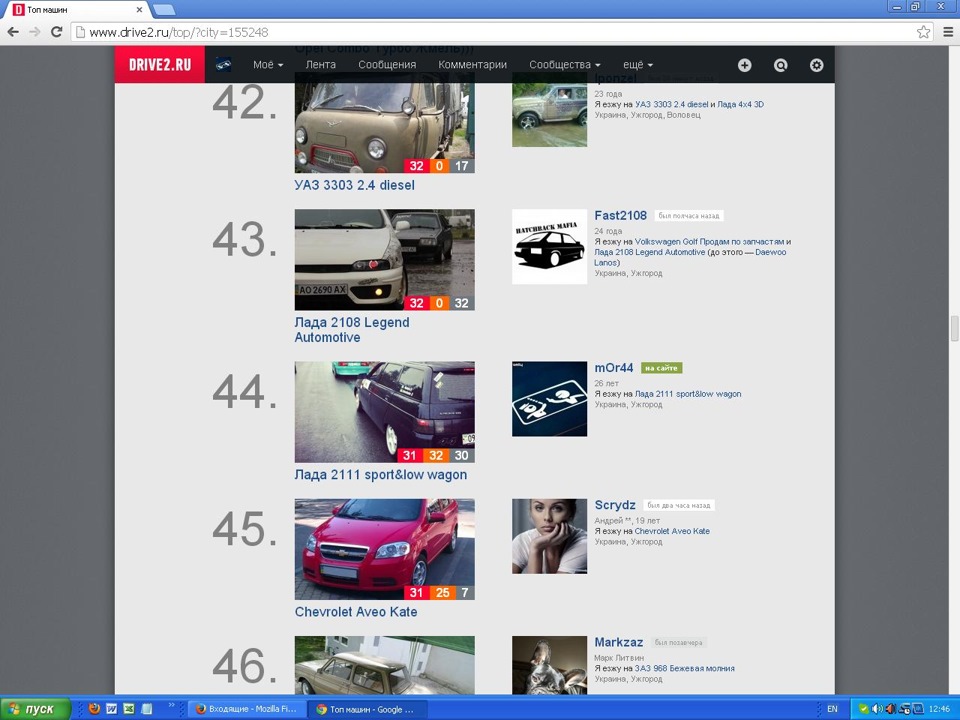
Task: Click the dark Lada 2111 wagon thumbnail
Action: click(x=384, y=411)
